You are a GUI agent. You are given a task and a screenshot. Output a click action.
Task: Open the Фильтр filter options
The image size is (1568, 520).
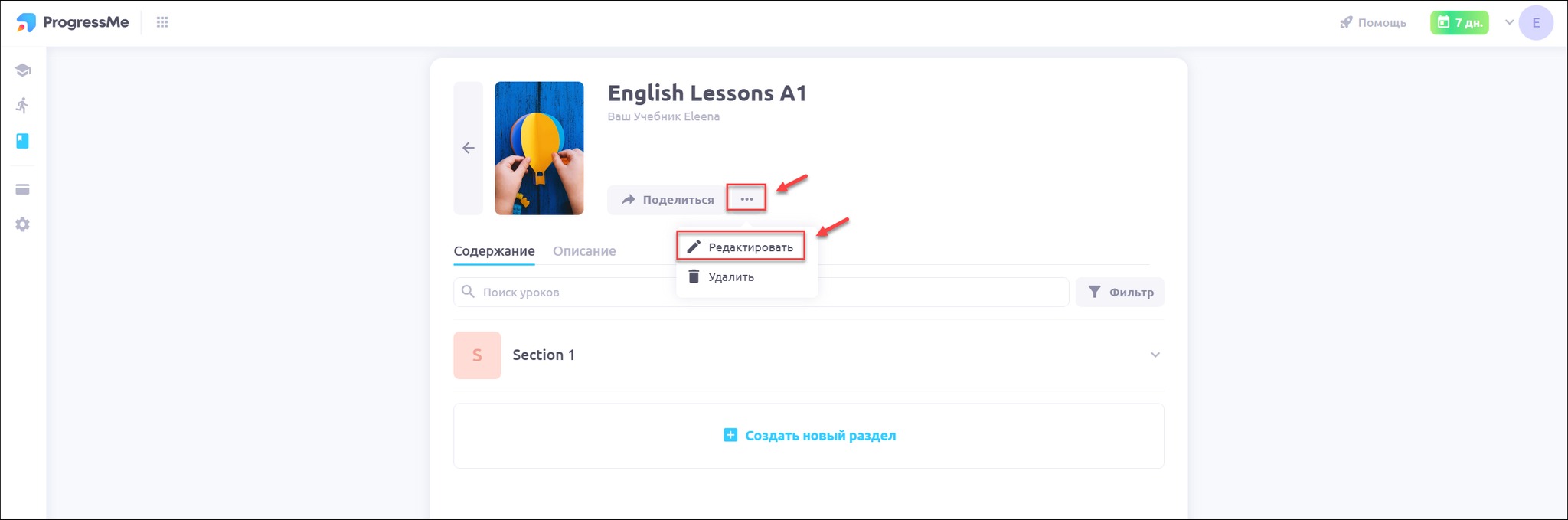tap(1120, 292)
